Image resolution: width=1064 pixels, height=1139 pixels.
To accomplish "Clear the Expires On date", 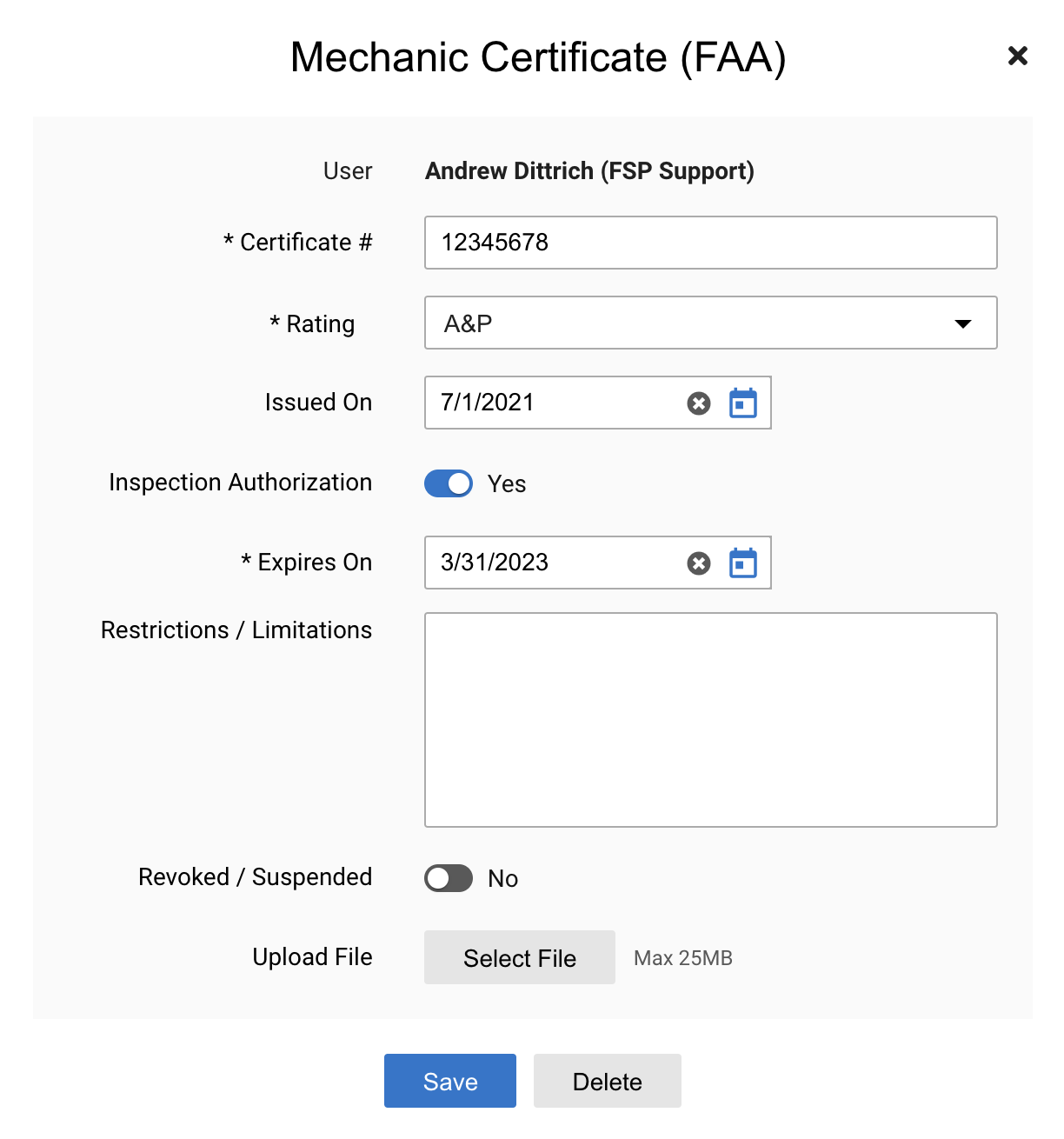I will [x=699, y=563].
